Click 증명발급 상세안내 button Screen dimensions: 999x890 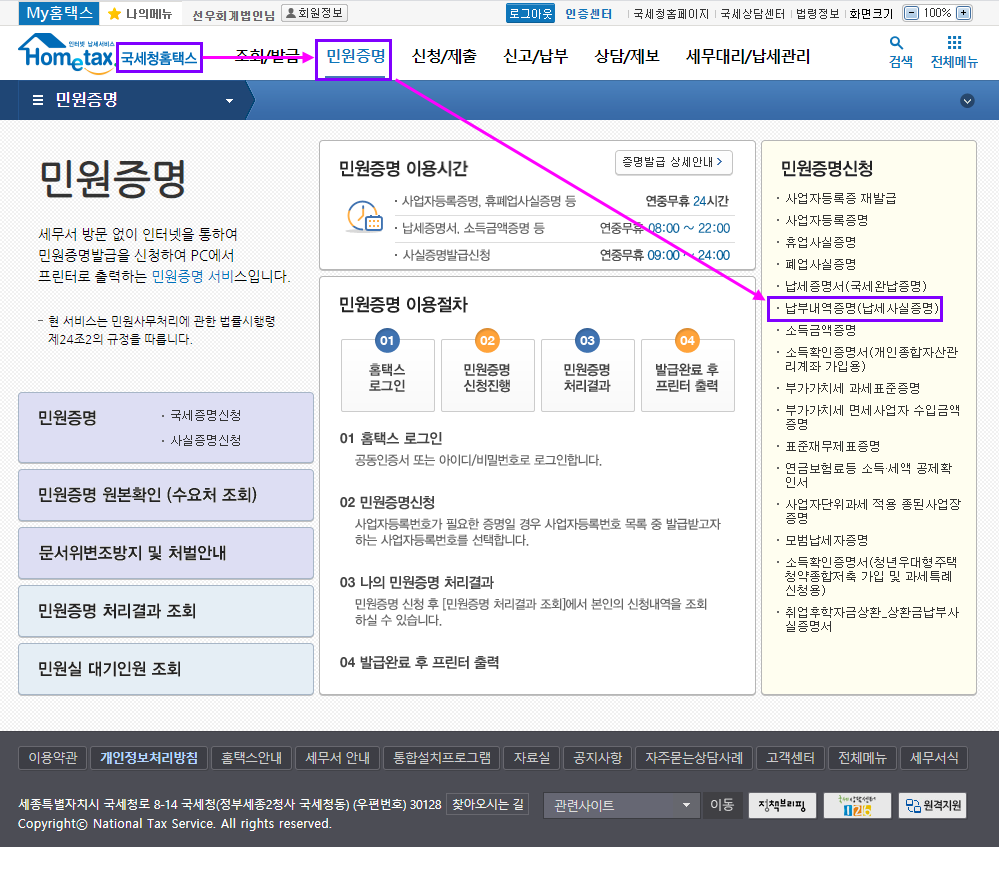tap(674, 161)
